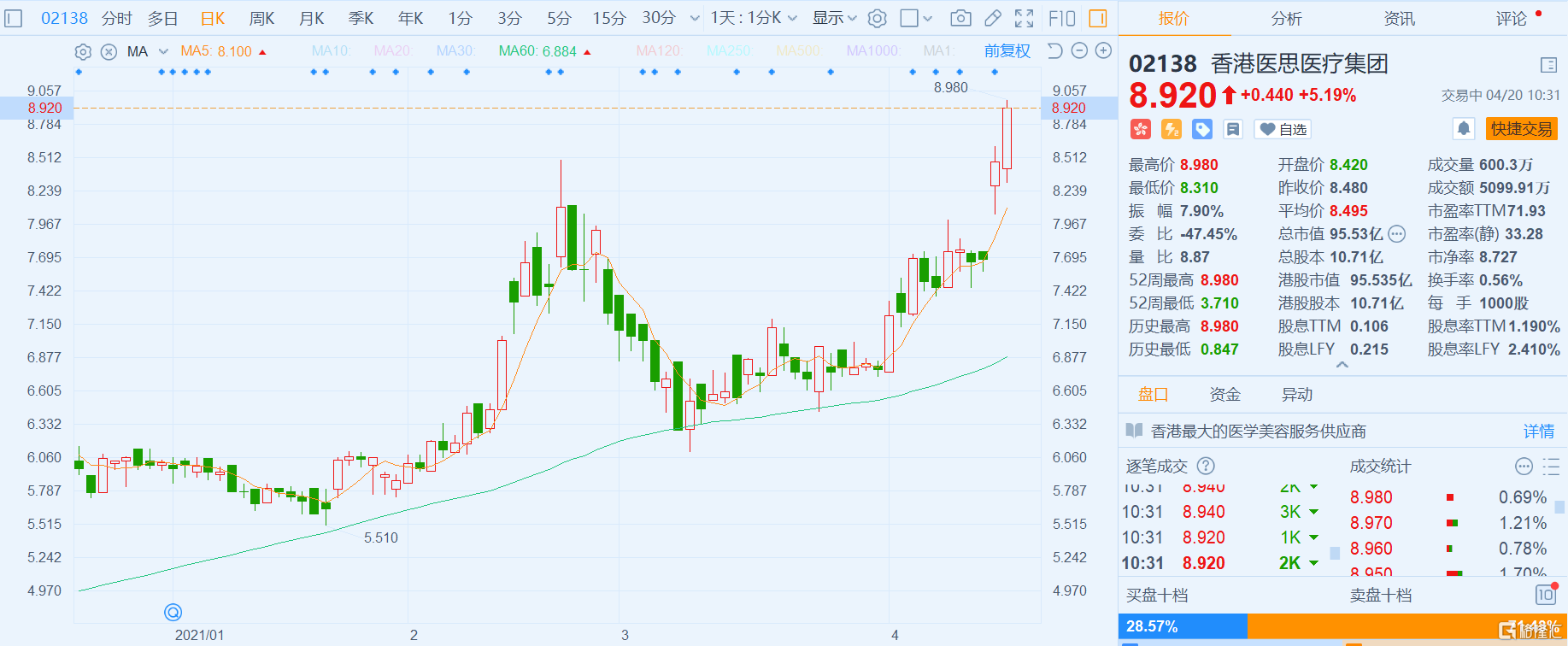Click the 快捷交易 quick trade button
This screenshot has width=1568, height=646.
(x=1521, y=129)
